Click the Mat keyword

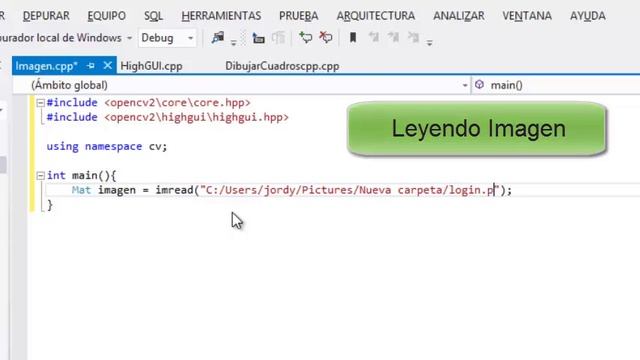point(81,190)
